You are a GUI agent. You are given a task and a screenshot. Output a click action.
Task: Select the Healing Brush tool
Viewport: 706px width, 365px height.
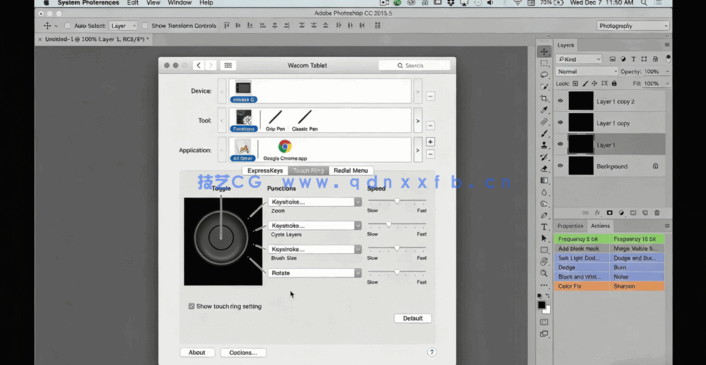tap(544, 122)
